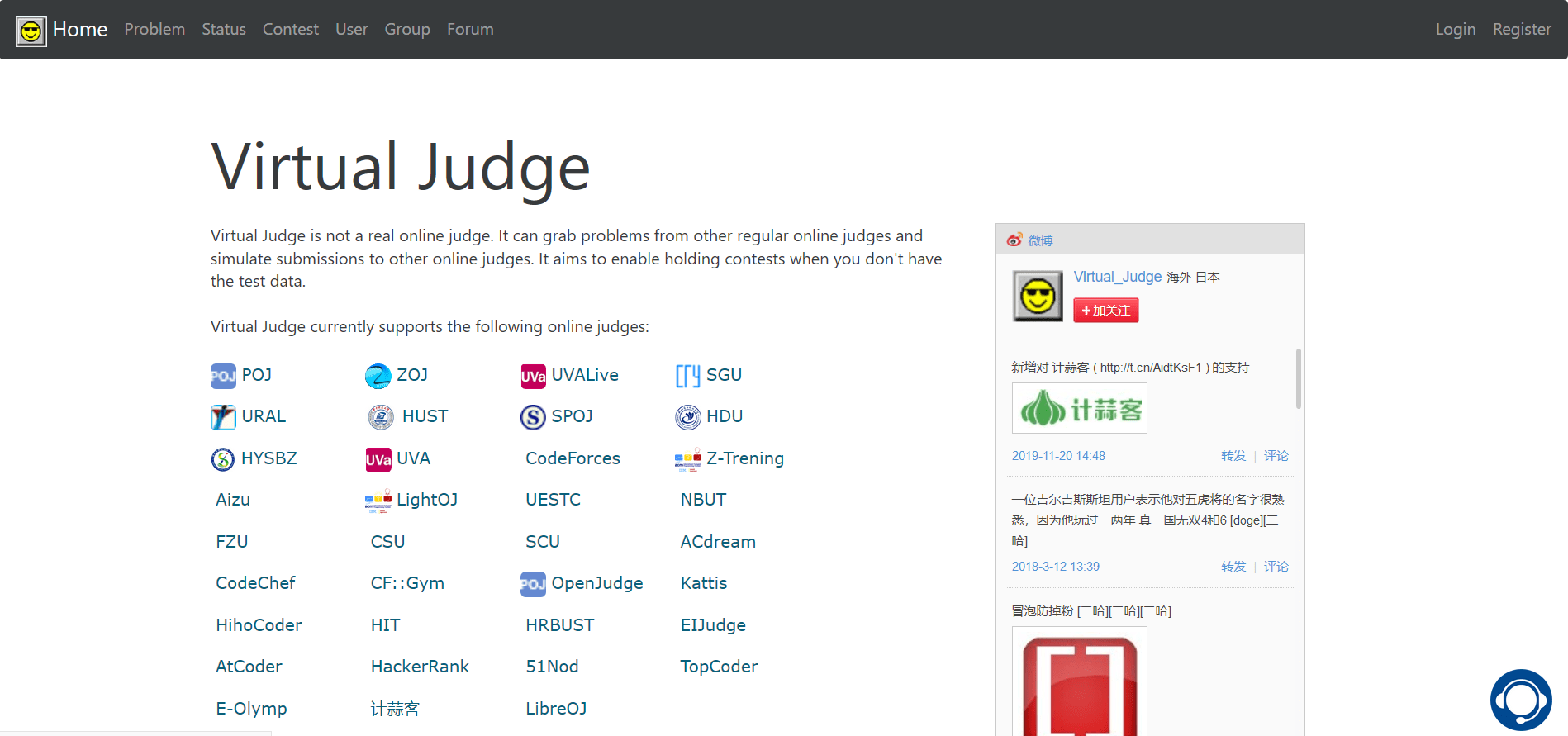This screenshot has height=736, width=1568.
Task: Click the Virtual Judge smiley logo in navbar
Action: click(31, 31)
